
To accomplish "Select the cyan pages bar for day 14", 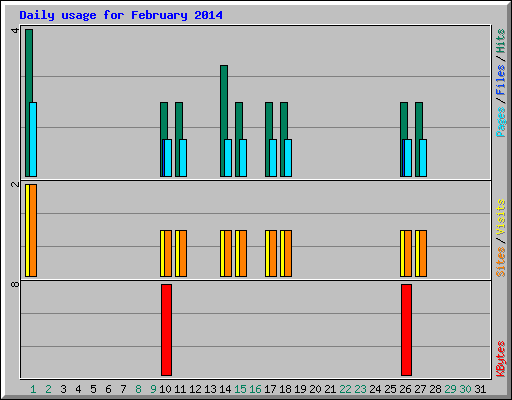I will tap(228, 158).
